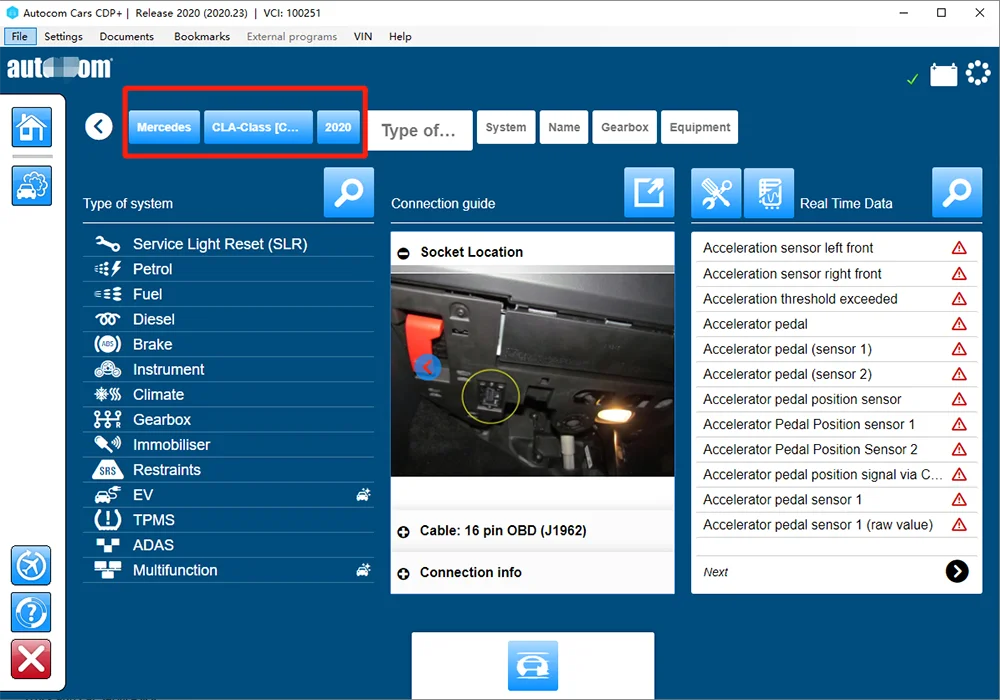Screen dimensions: 1000x700
Task: Select the TPMS tyre pressure icon
Action: (107, 520)
